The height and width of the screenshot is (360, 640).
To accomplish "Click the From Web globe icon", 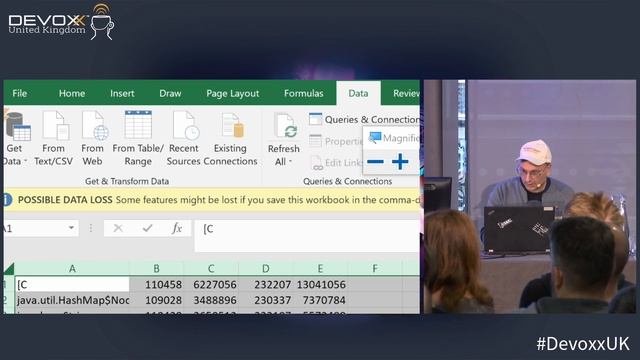I will click(x=95, y=125).
